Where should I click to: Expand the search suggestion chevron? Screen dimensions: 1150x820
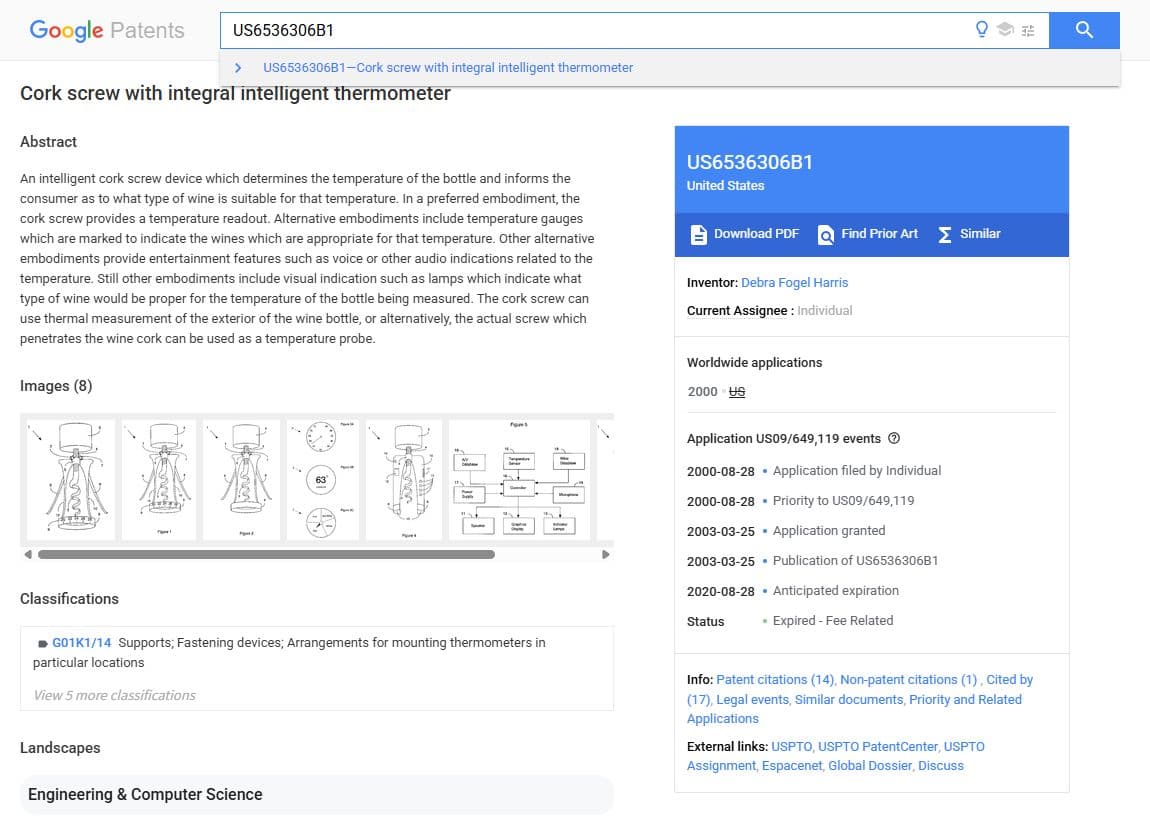238,67
